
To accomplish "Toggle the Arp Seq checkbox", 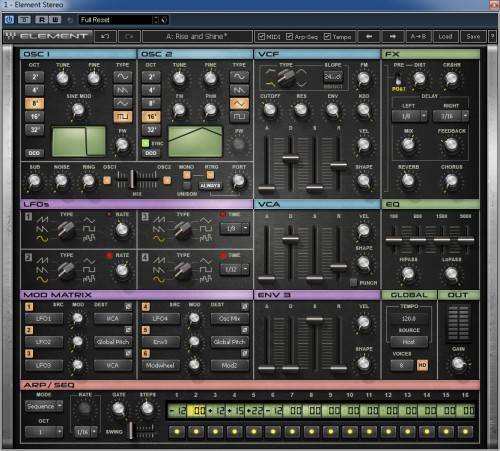I will [x=289, y=36].
